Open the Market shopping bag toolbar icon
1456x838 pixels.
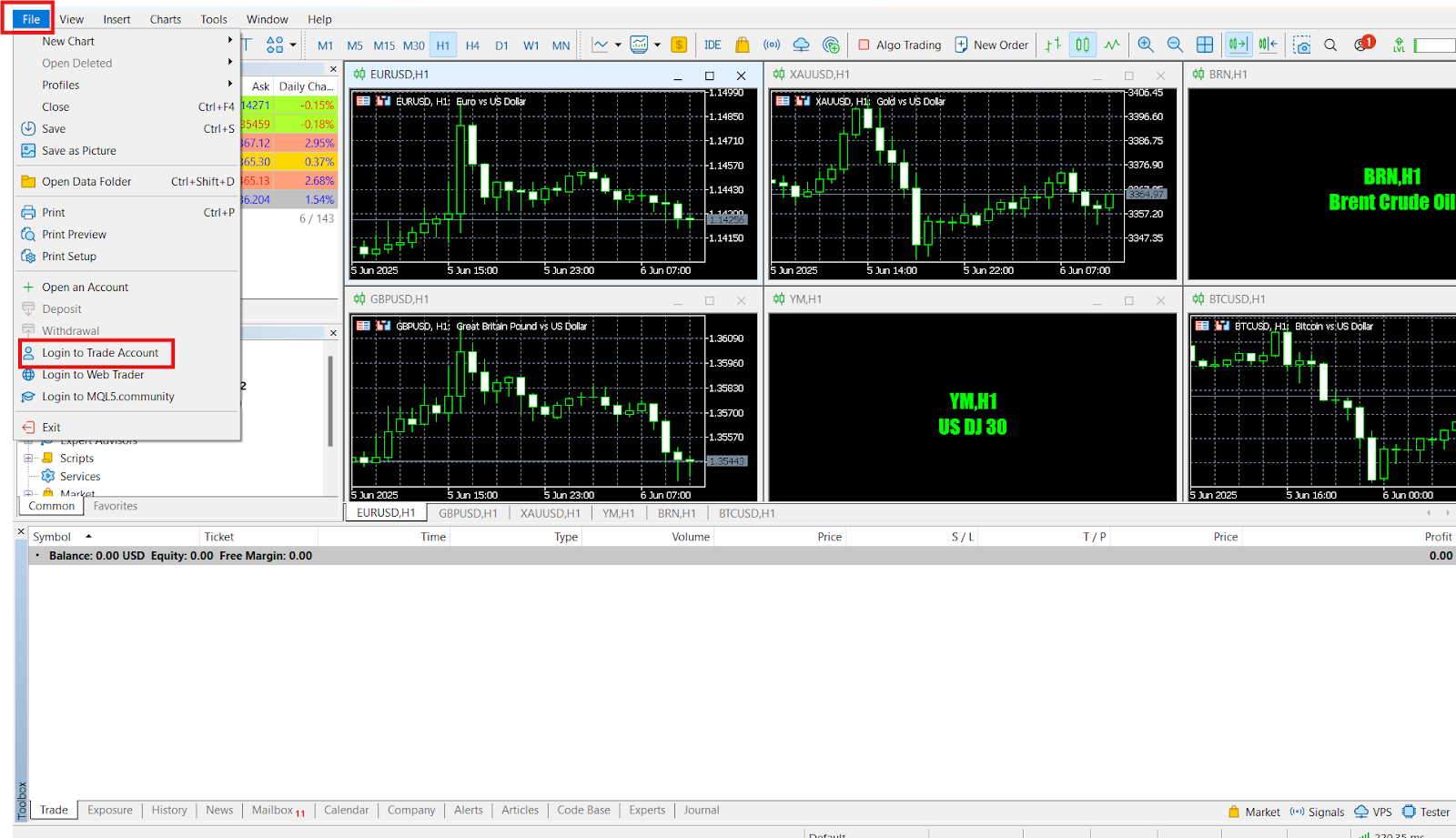point(743,45)
